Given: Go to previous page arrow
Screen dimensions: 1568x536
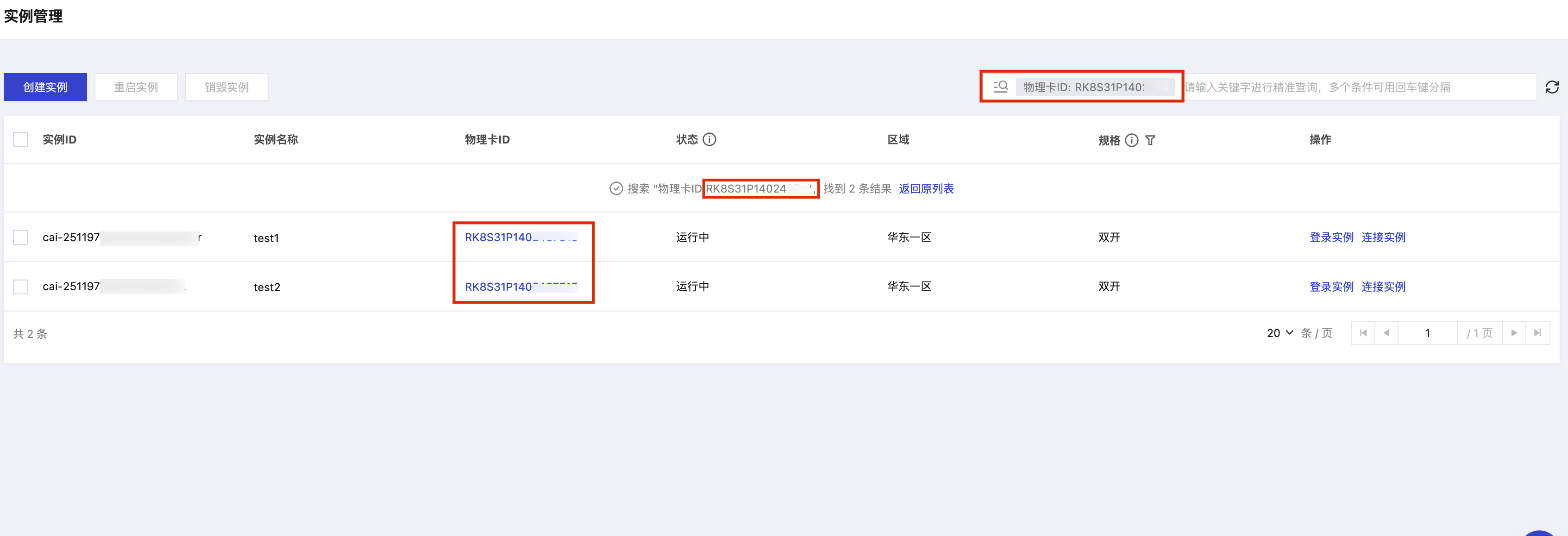Looking at the screenshot, I should coord(1386,333).
